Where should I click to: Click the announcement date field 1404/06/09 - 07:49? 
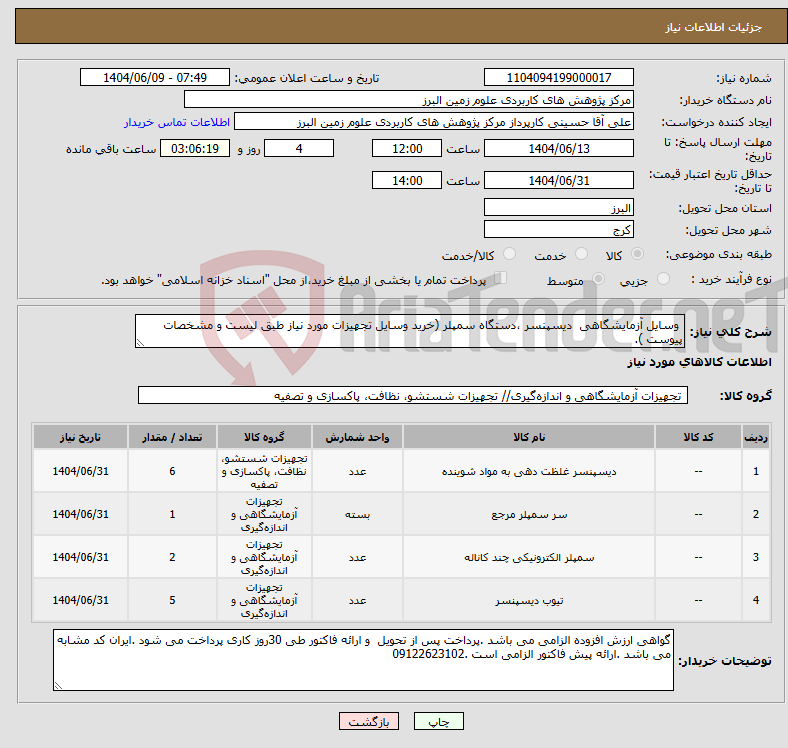[155, 77]
